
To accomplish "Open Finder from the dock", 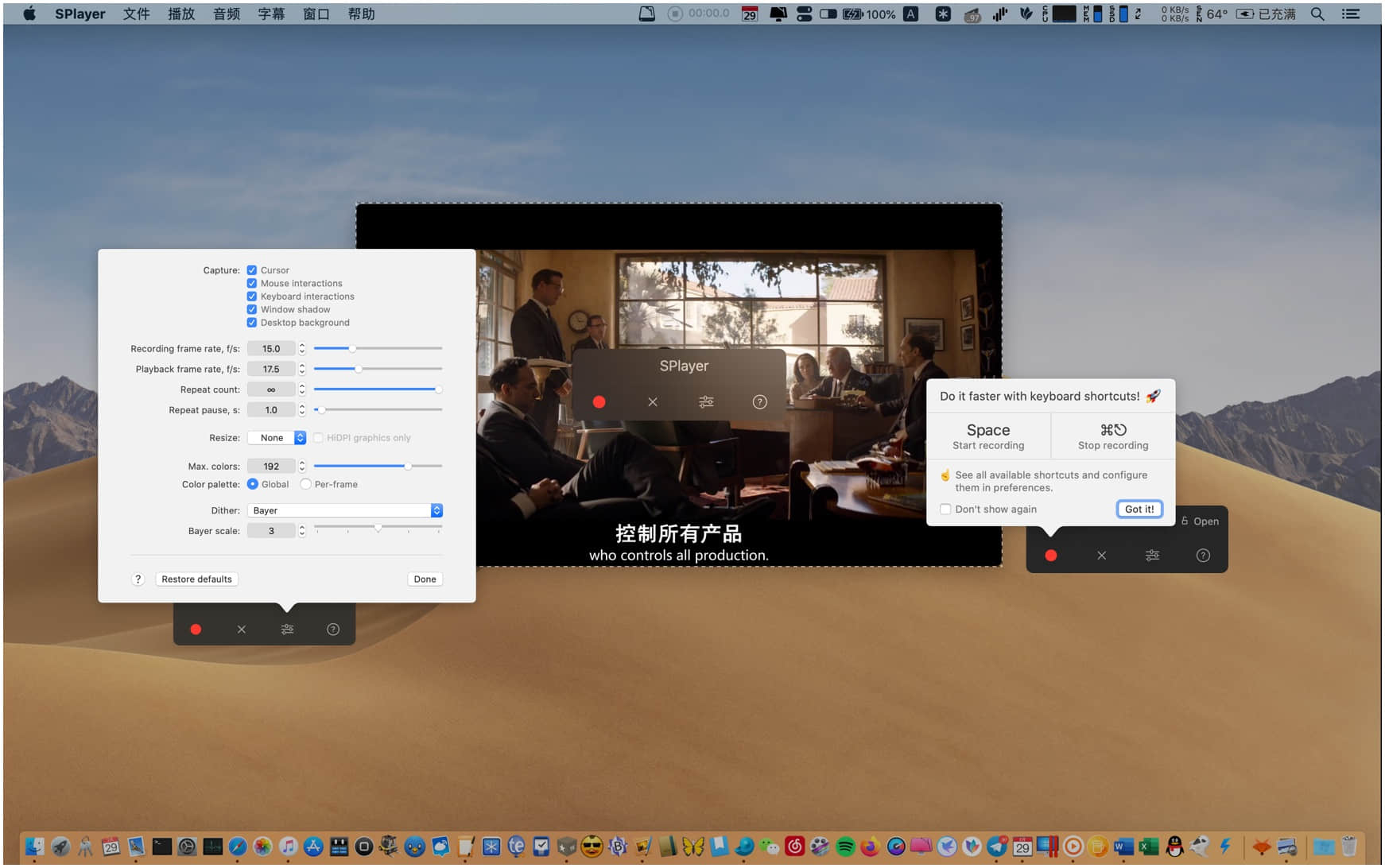I will tap(34, 847).
